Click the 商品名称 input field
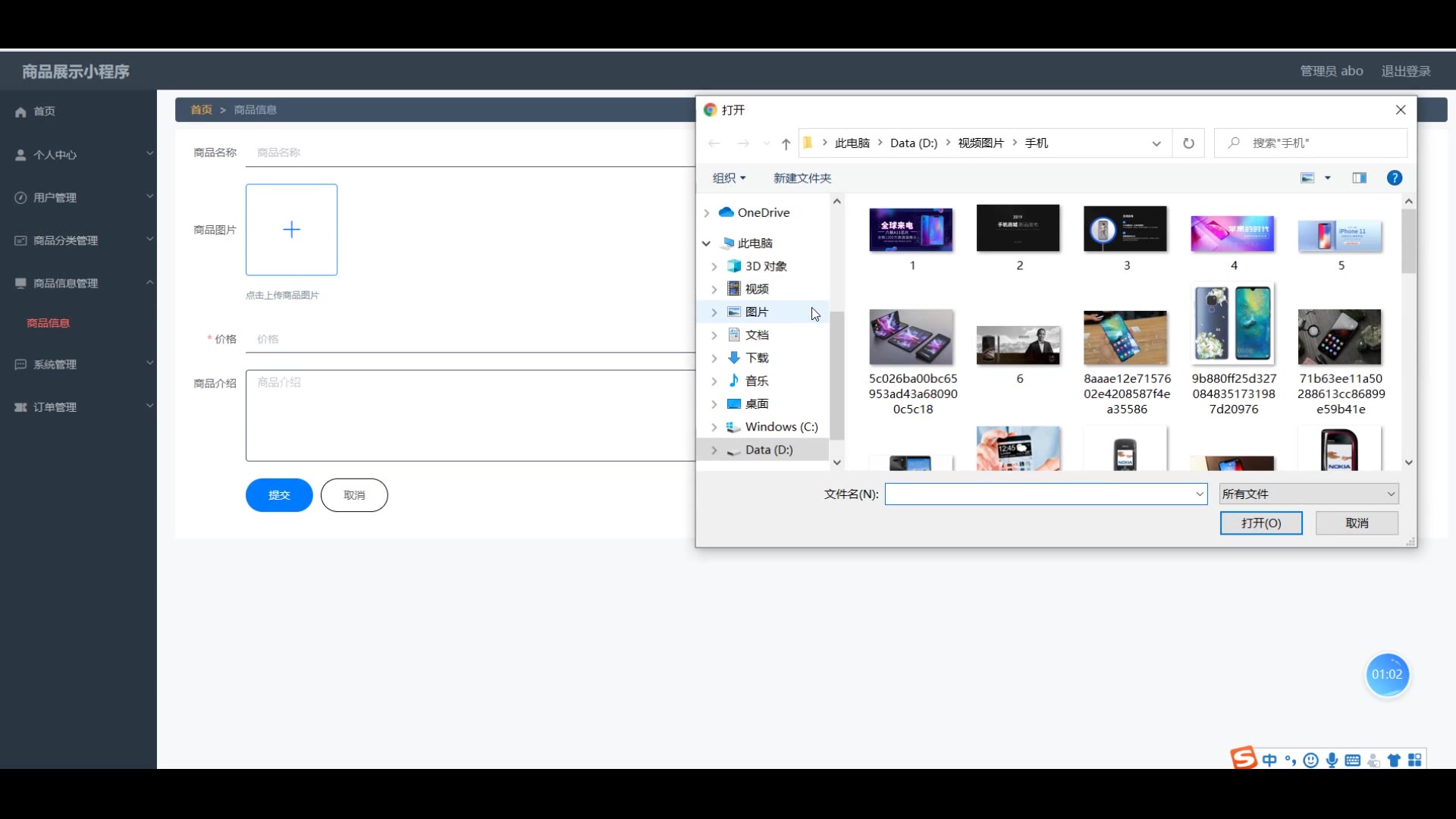 point(470,152)
